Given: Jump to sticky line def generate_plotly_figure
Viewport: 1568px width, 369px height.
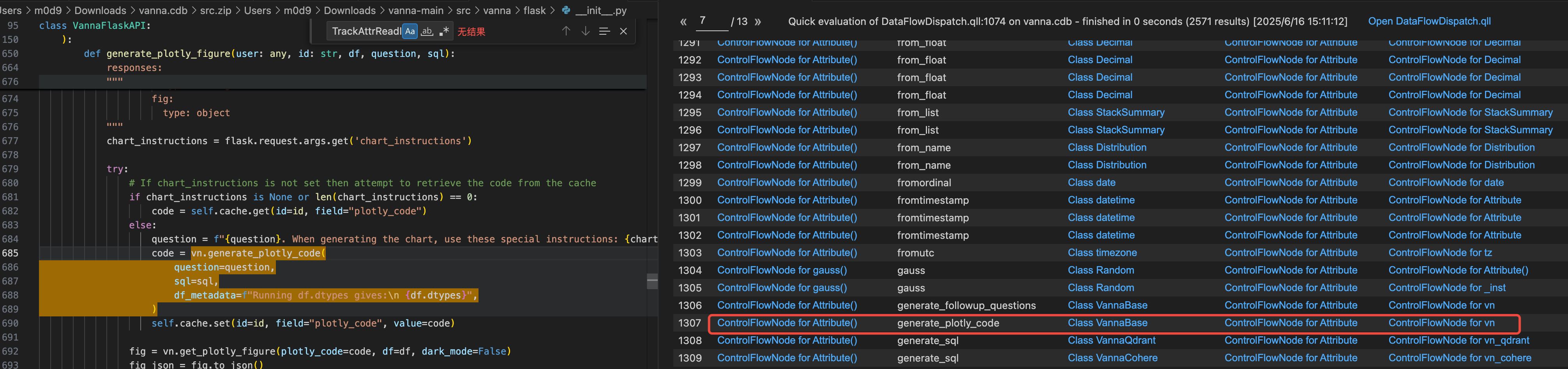Looking at the screenshot, I should (269, 54).
